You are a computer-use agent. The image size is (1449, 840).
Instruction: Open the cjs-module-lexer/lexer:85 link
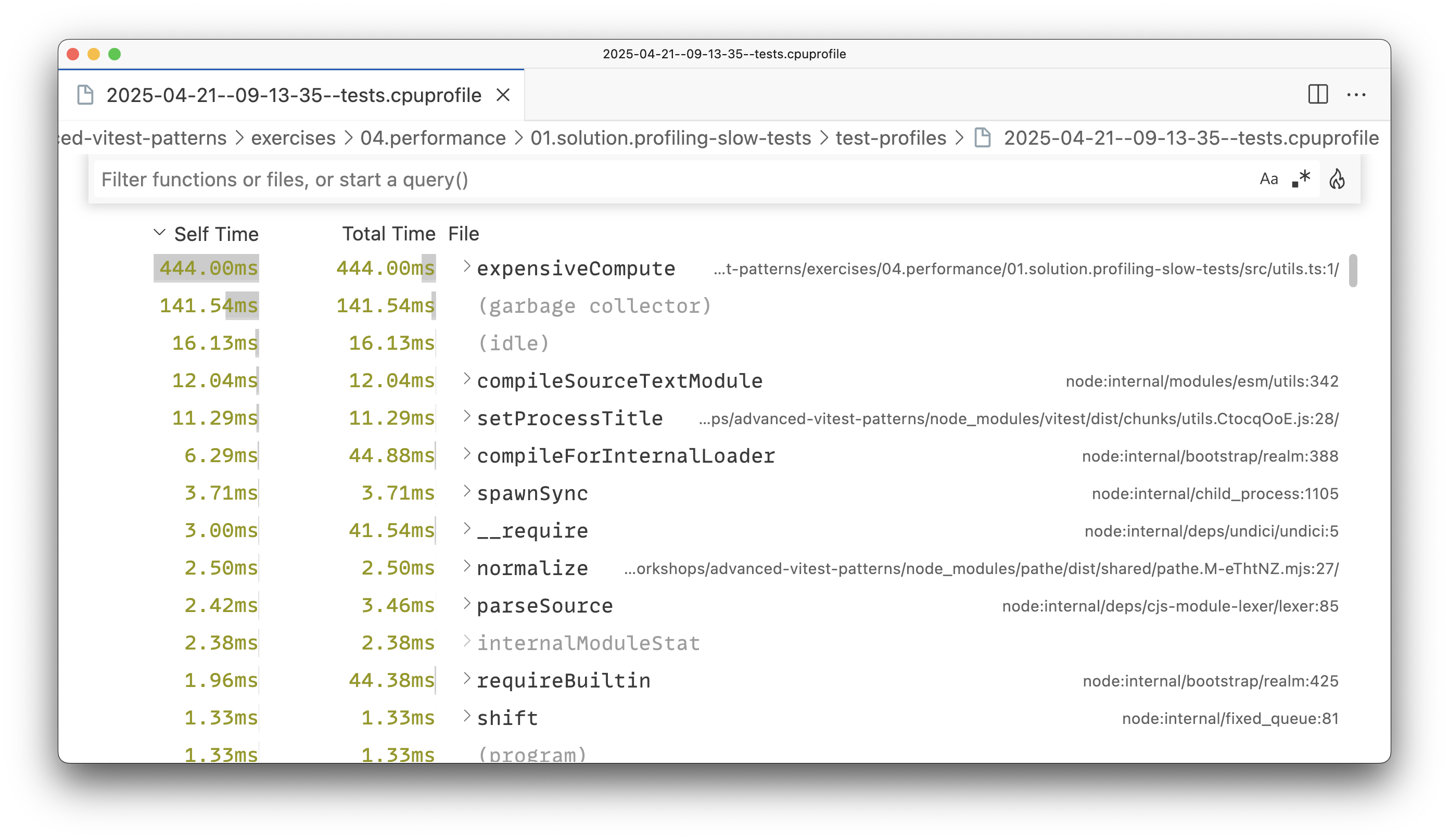click(1170, 606)
